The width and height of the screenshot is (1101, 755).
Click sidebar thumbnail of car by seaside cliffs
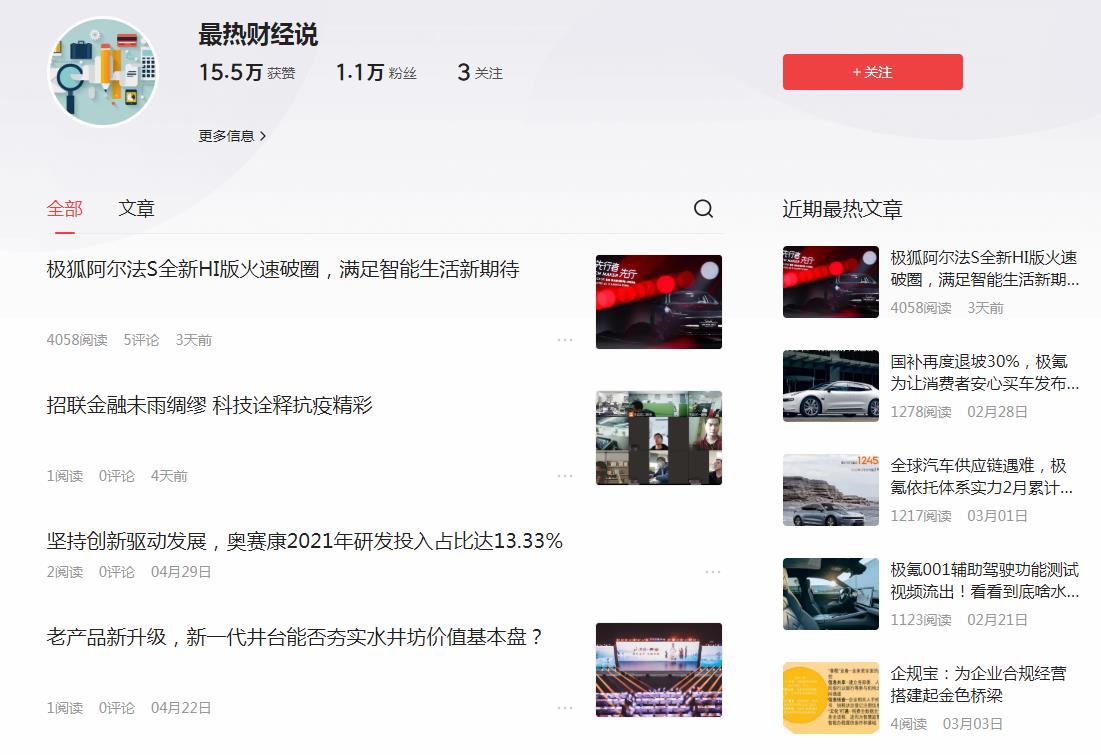tap(831, 490)
